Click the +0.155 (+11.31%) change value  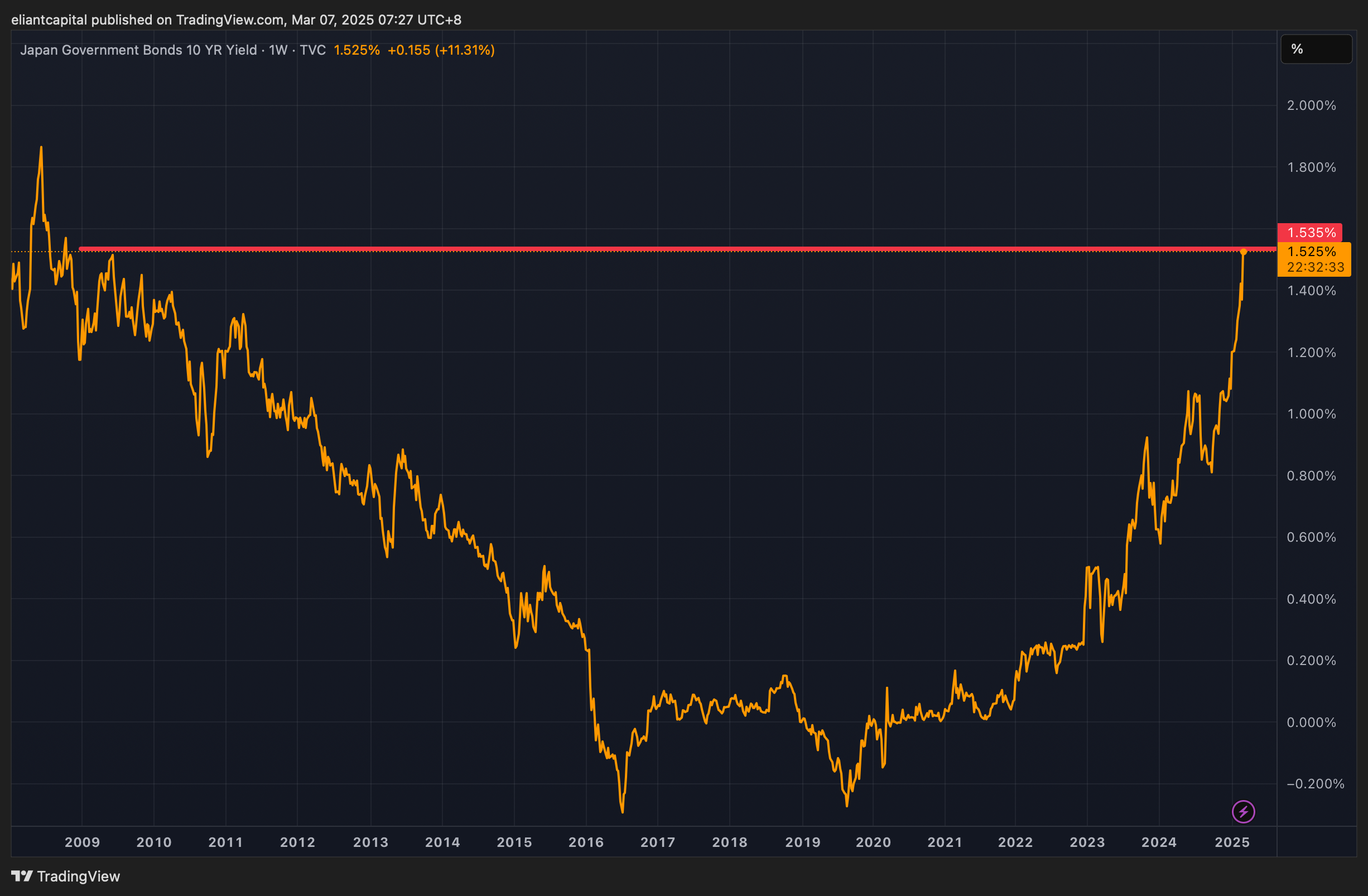coord(441,50)
